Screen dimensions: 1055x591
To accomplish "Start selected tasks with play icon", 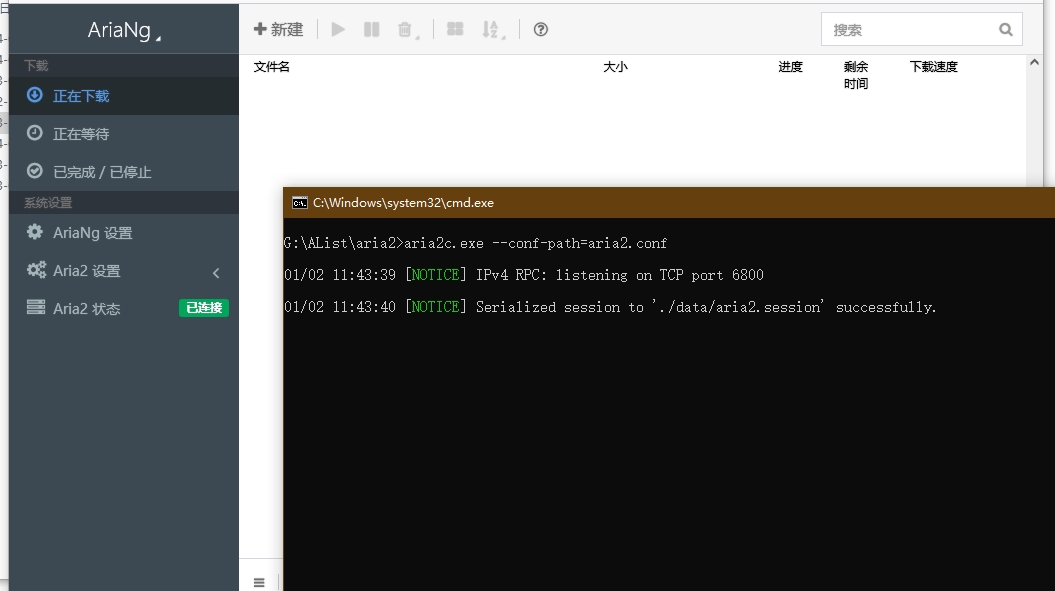I will tap(338, 30).
